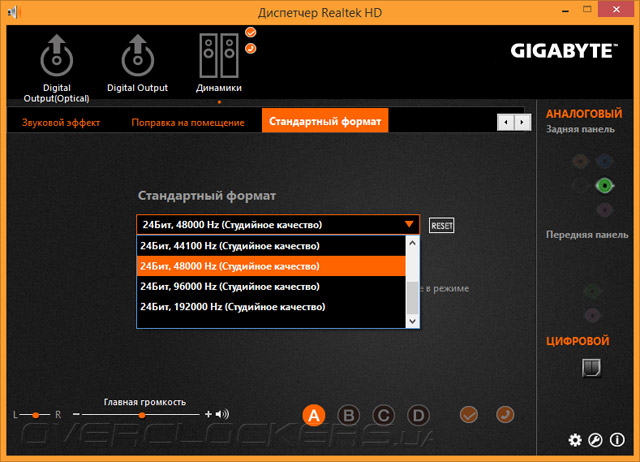
Task: Select preset A
Action: tap(313, 415)
